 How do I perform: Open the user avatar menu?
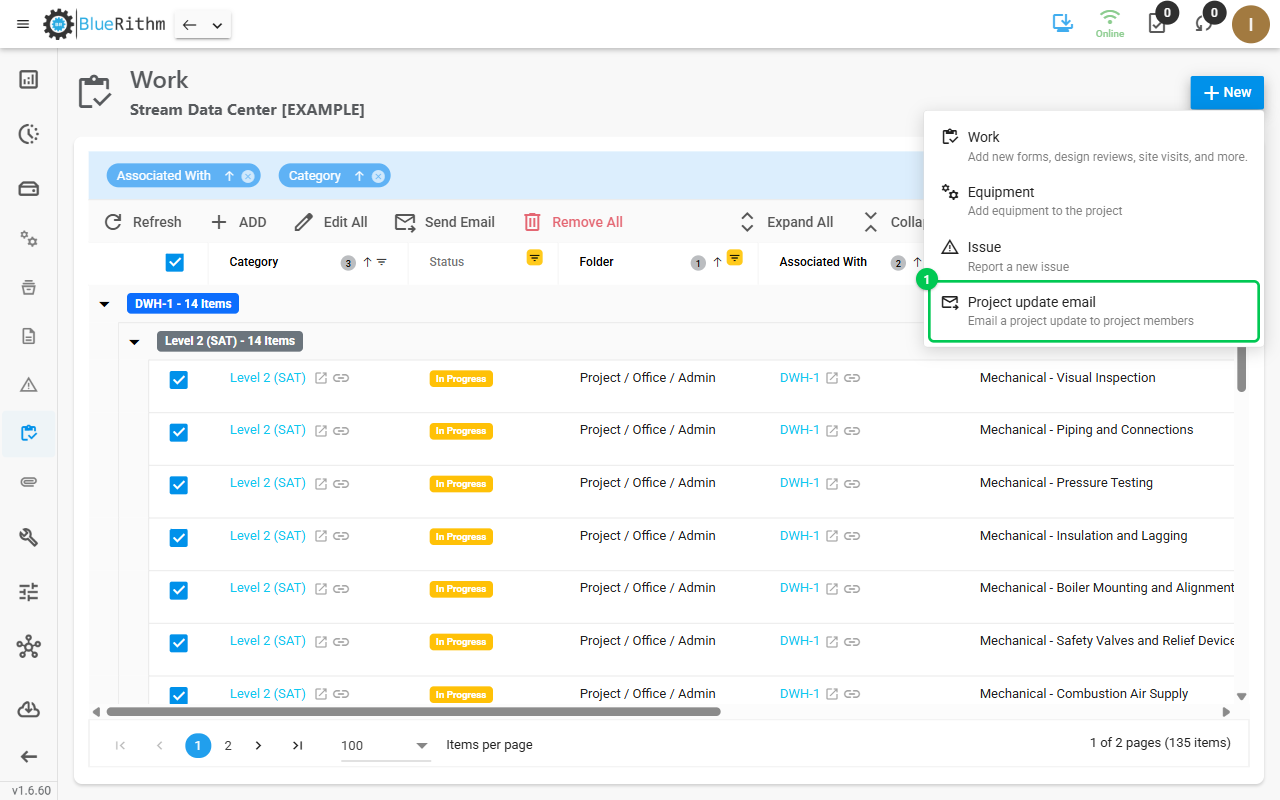click(x=1250, y=24)
